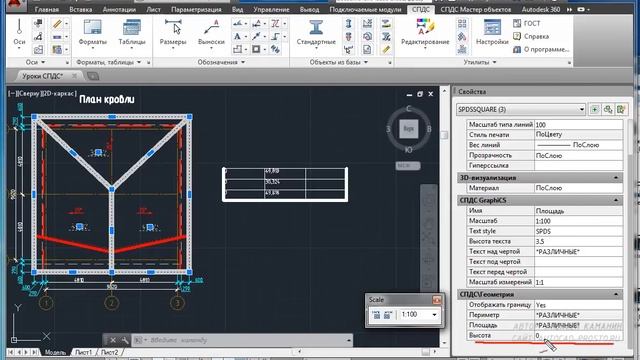The height and width of the screenshot is (360, 640).
Task: Switch to the Параметризация ribbon tab
Action: pyautogui.click(x=196, y=9)
